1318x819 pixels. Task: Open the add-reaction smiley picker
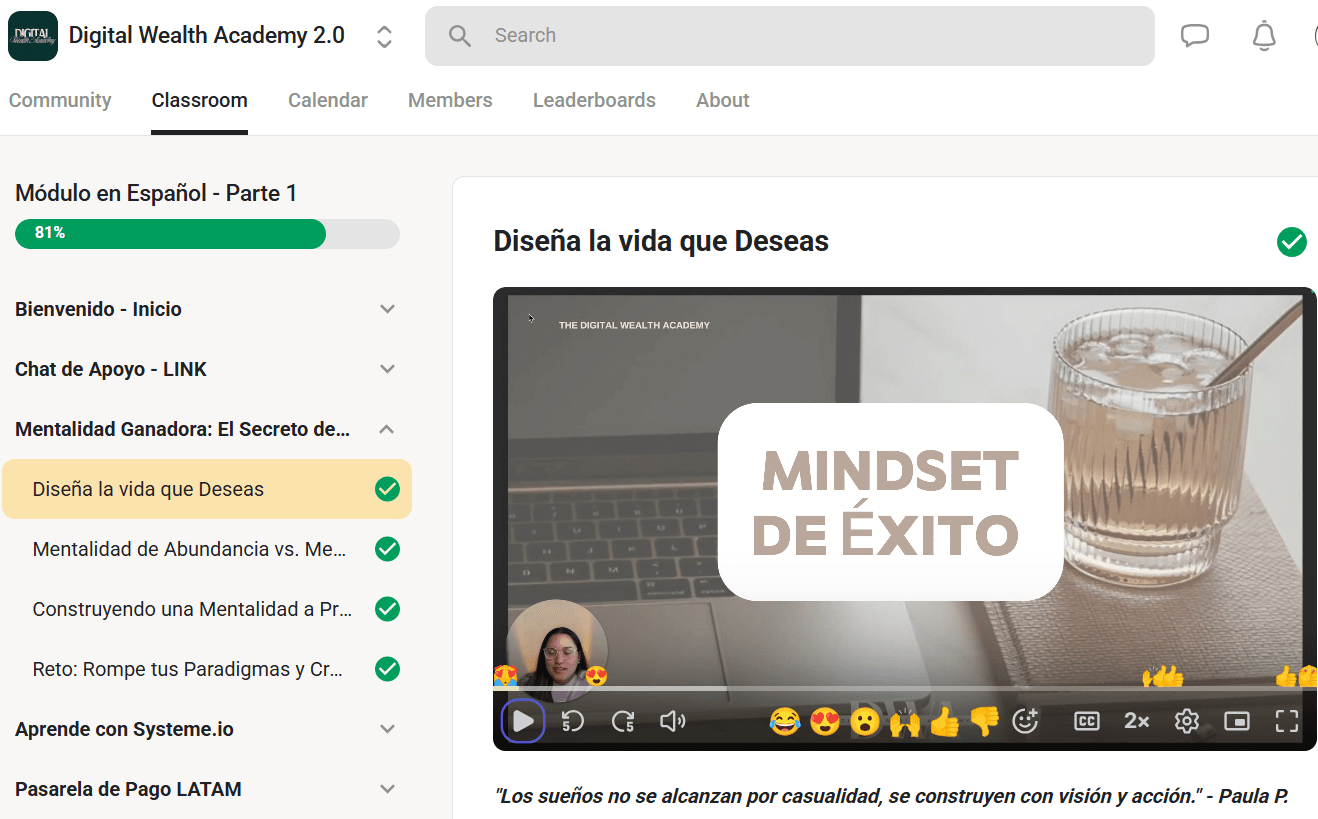pos(1026,721)
